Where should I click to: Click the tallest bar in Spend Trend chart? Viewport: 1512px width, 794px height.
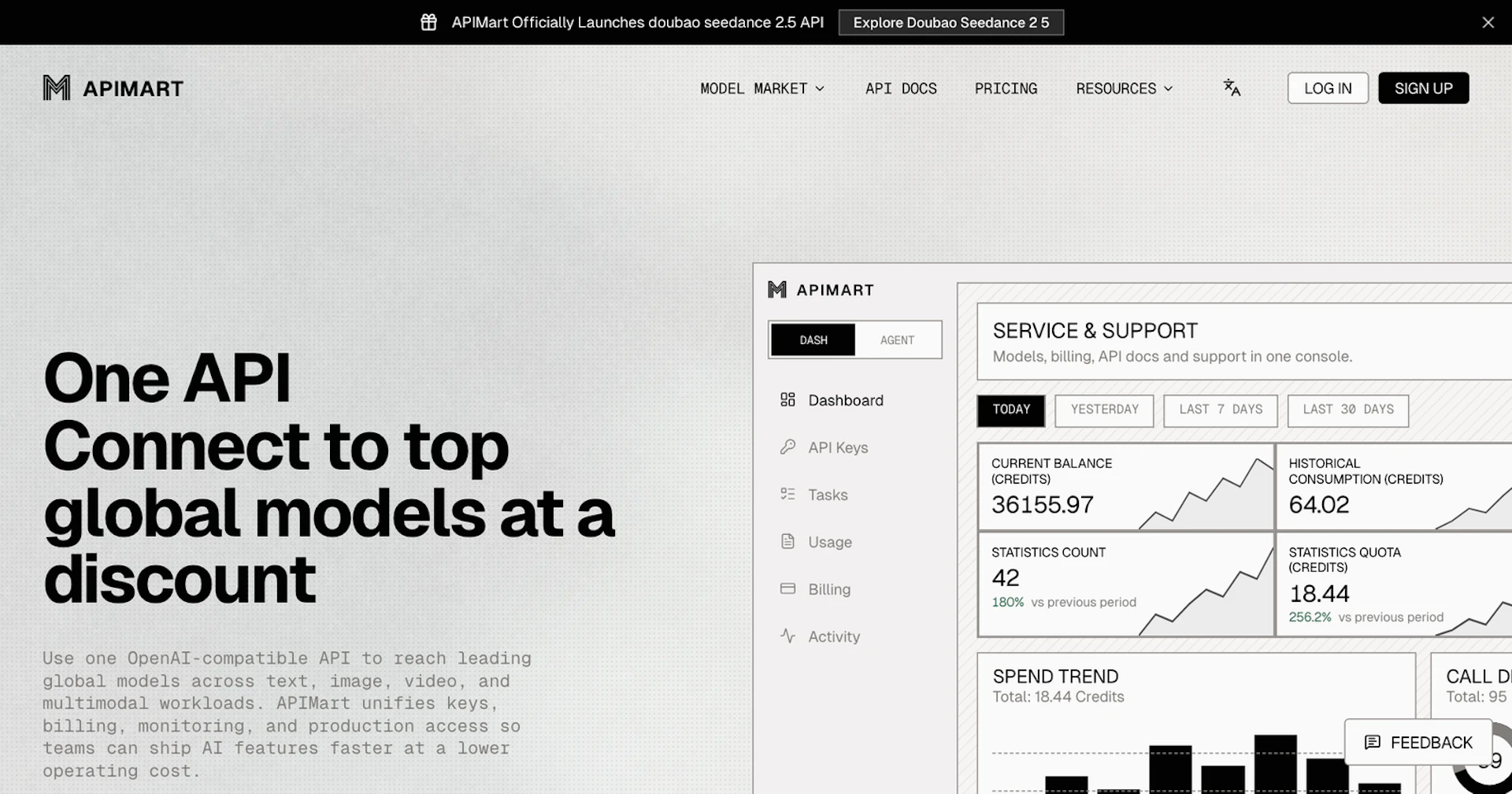tap(1275, 764)
